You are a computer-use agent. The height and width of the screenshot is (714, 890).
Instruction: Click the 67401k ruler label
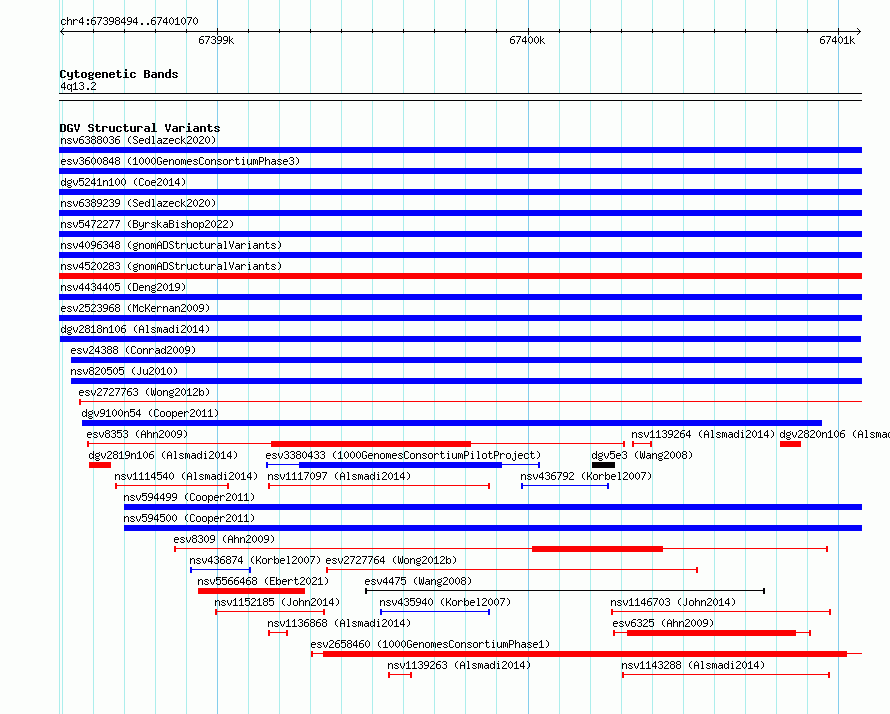click(837, 40)
